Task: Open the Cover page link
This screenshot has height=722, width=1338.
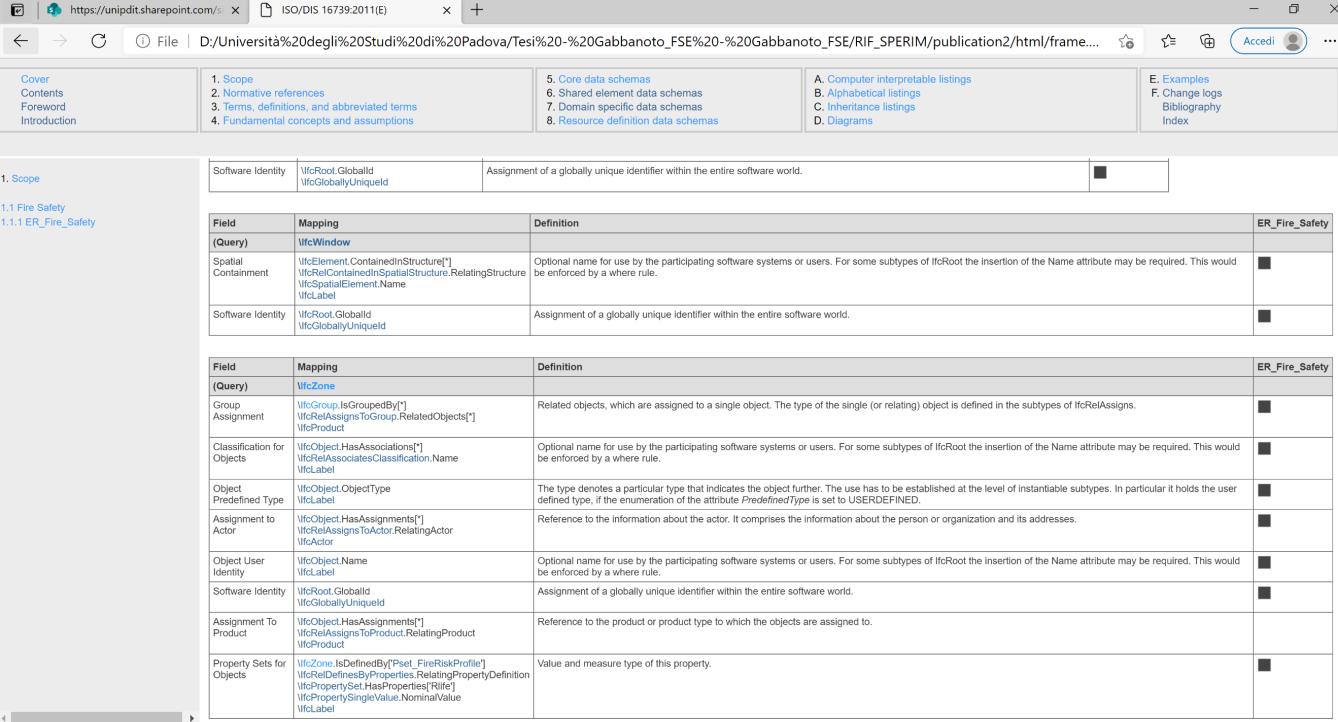Action: tap(35, 79)
